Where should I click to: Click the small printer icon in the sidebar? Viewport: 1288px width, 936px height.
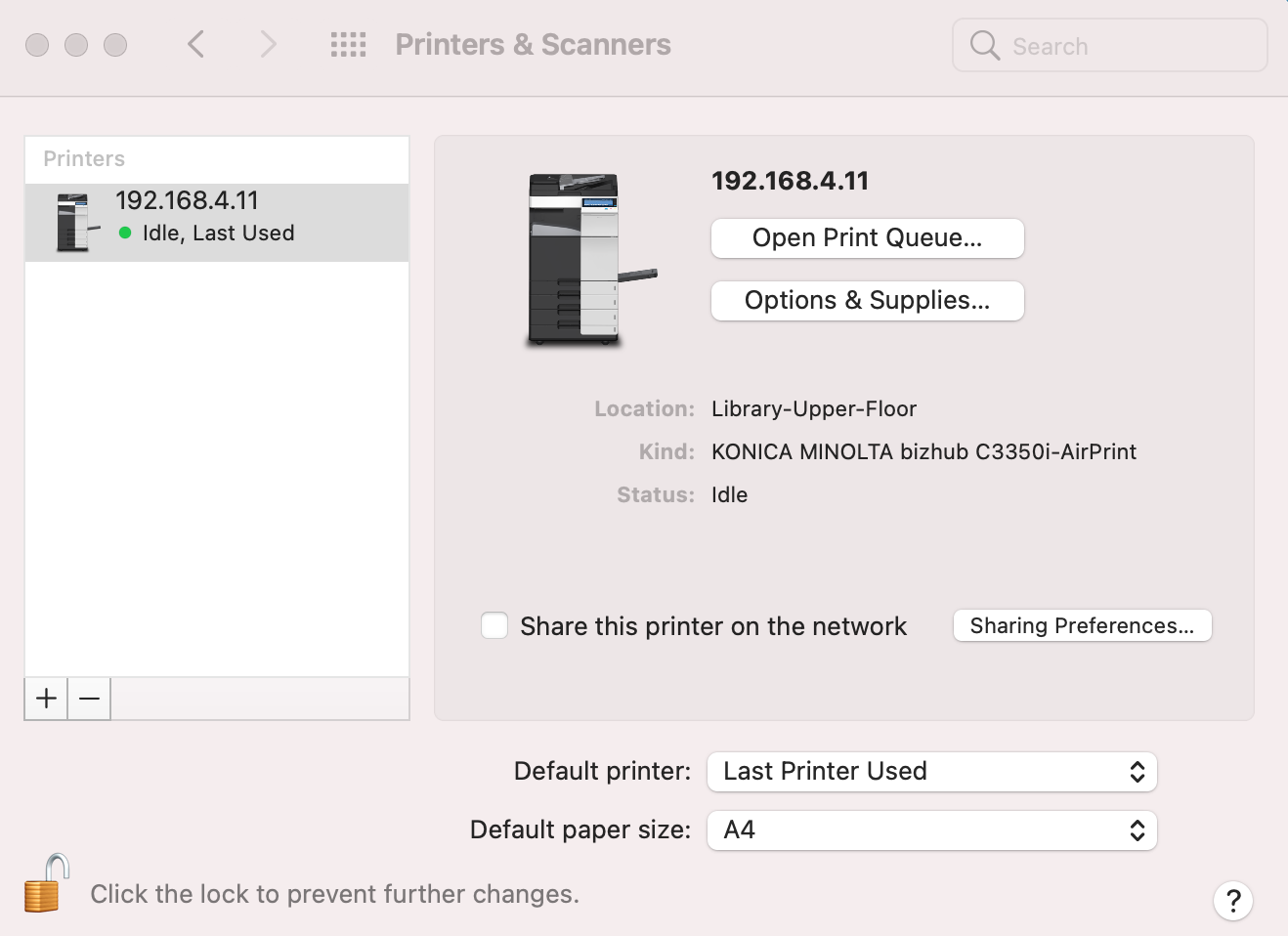76,223
